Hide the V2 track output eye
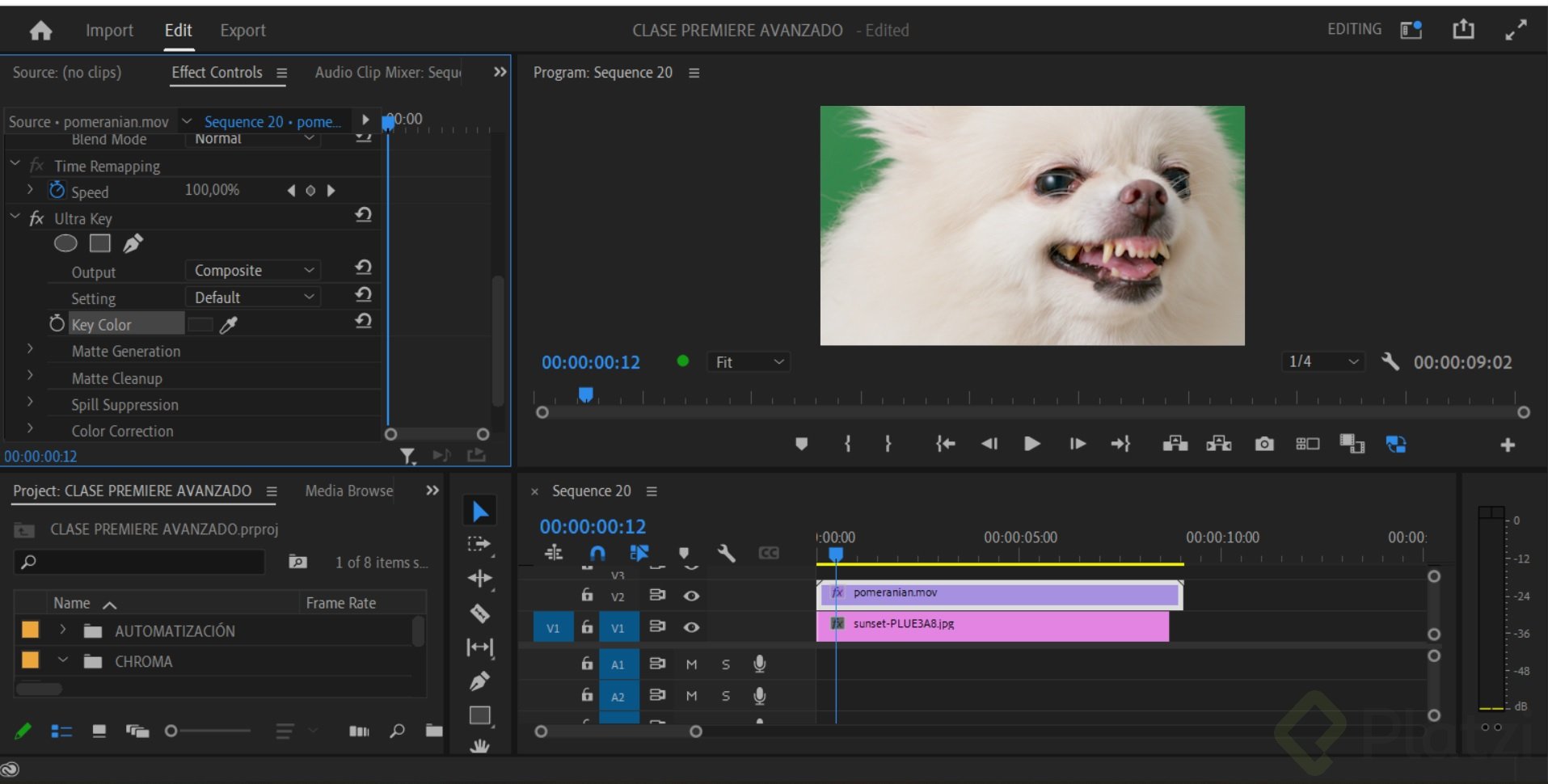Image resolution: width=1548 pixels, height=784 pixels. pyautogui.click(x=691, y=596)
